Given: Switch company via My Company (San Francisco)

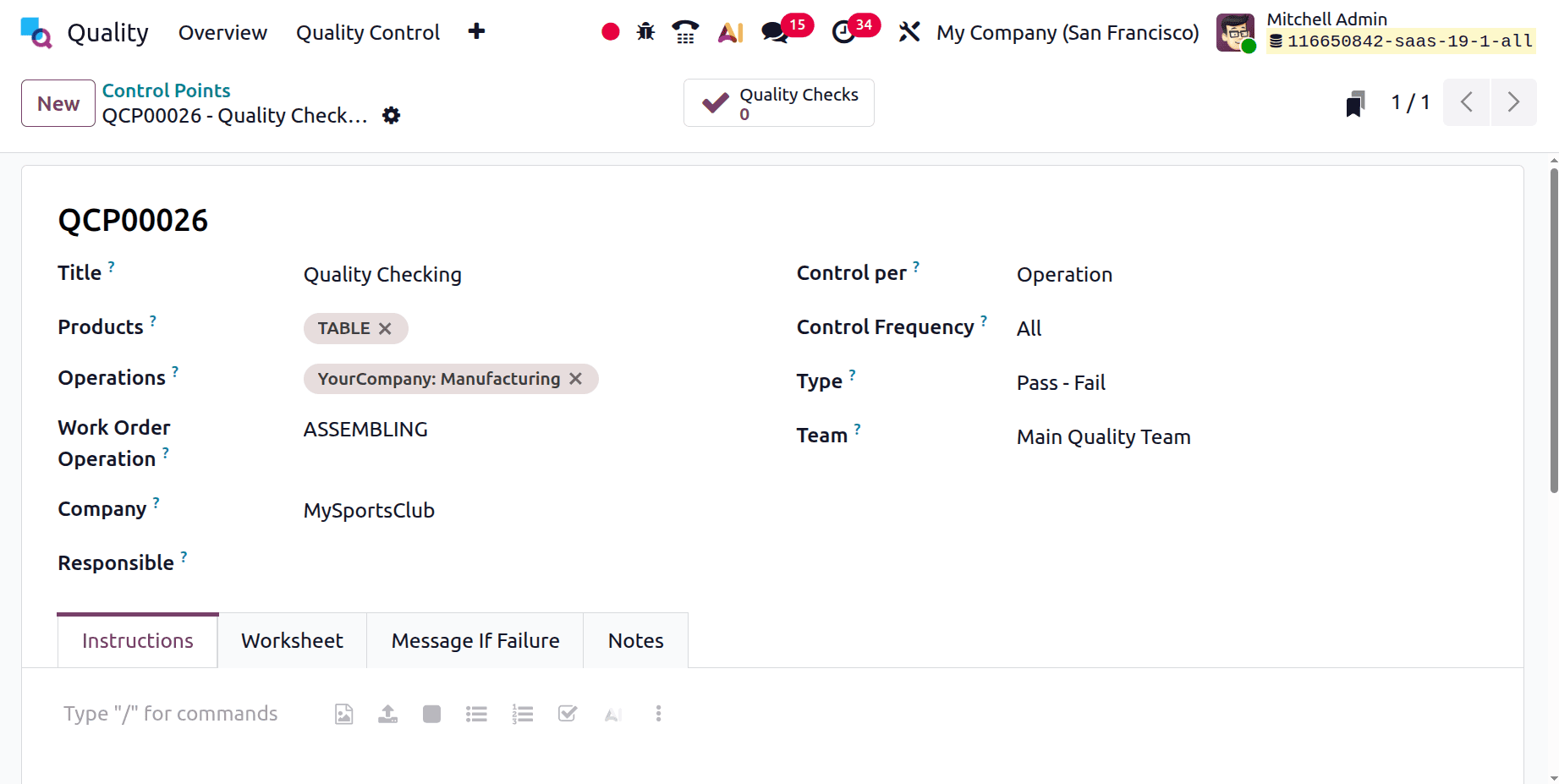Looking at the screenshot, I should click(x=1068, y=32).
